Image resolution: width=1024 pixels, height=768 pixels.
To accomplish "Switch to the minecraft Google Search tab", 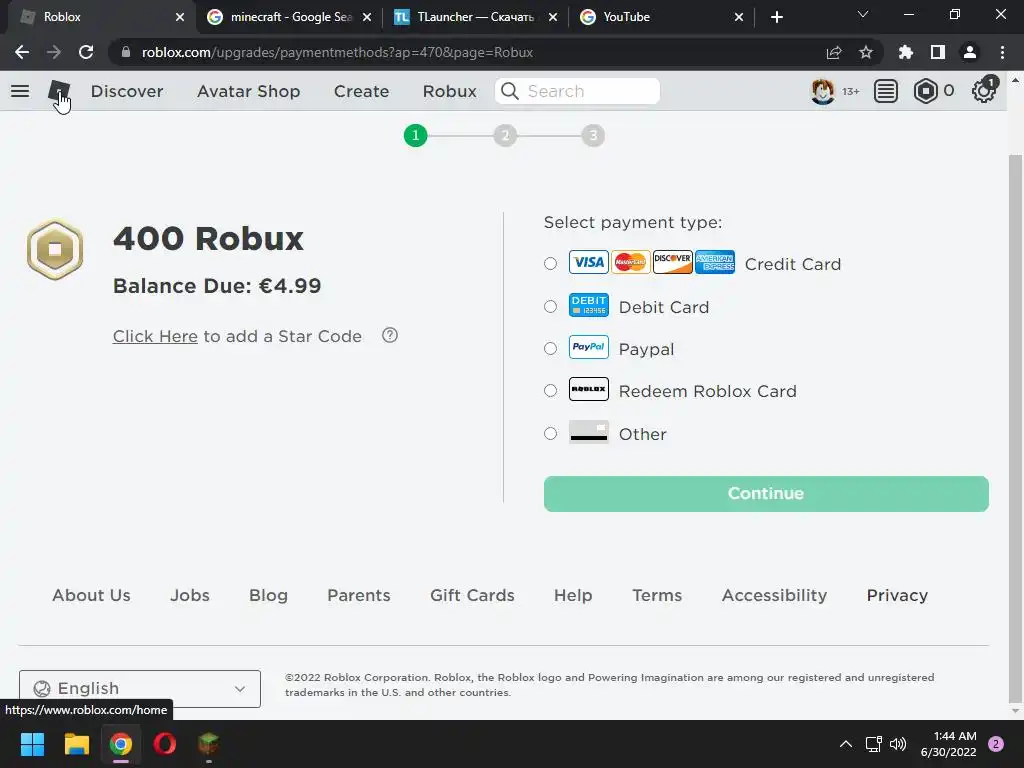I will point(291,17).
